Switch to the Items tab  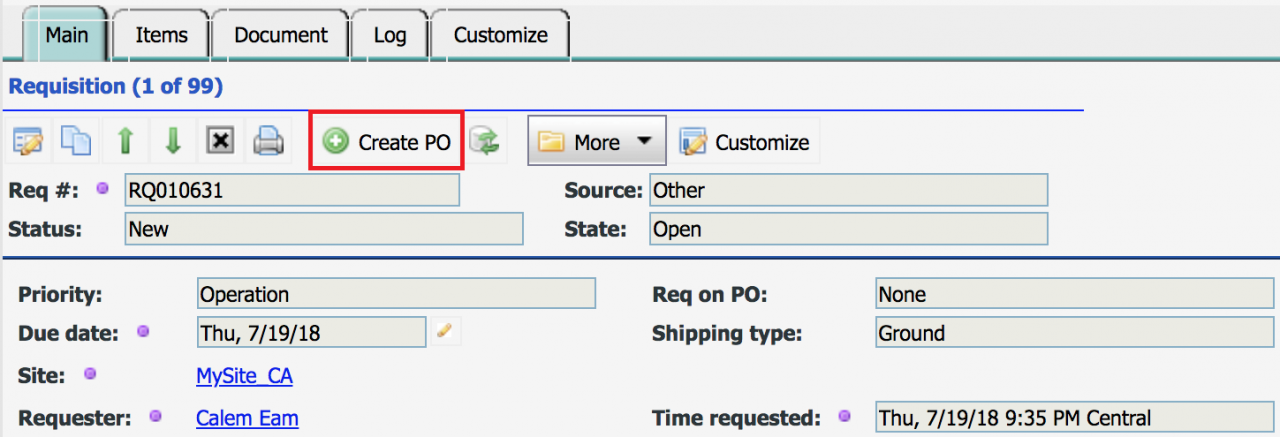[161, 35]
